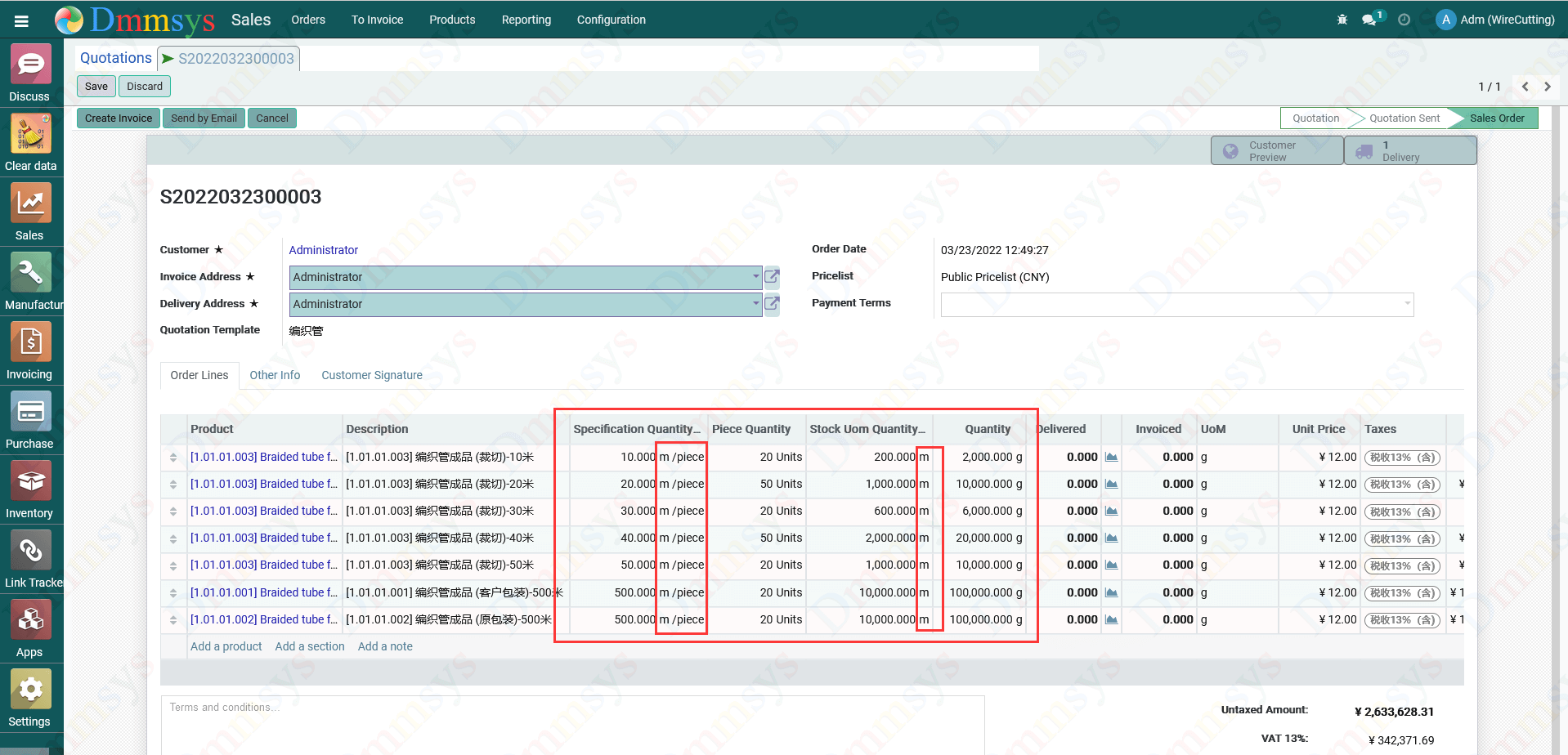Open the Clear data app
The width and height of the screenshot is (1568, 755).
30,142
